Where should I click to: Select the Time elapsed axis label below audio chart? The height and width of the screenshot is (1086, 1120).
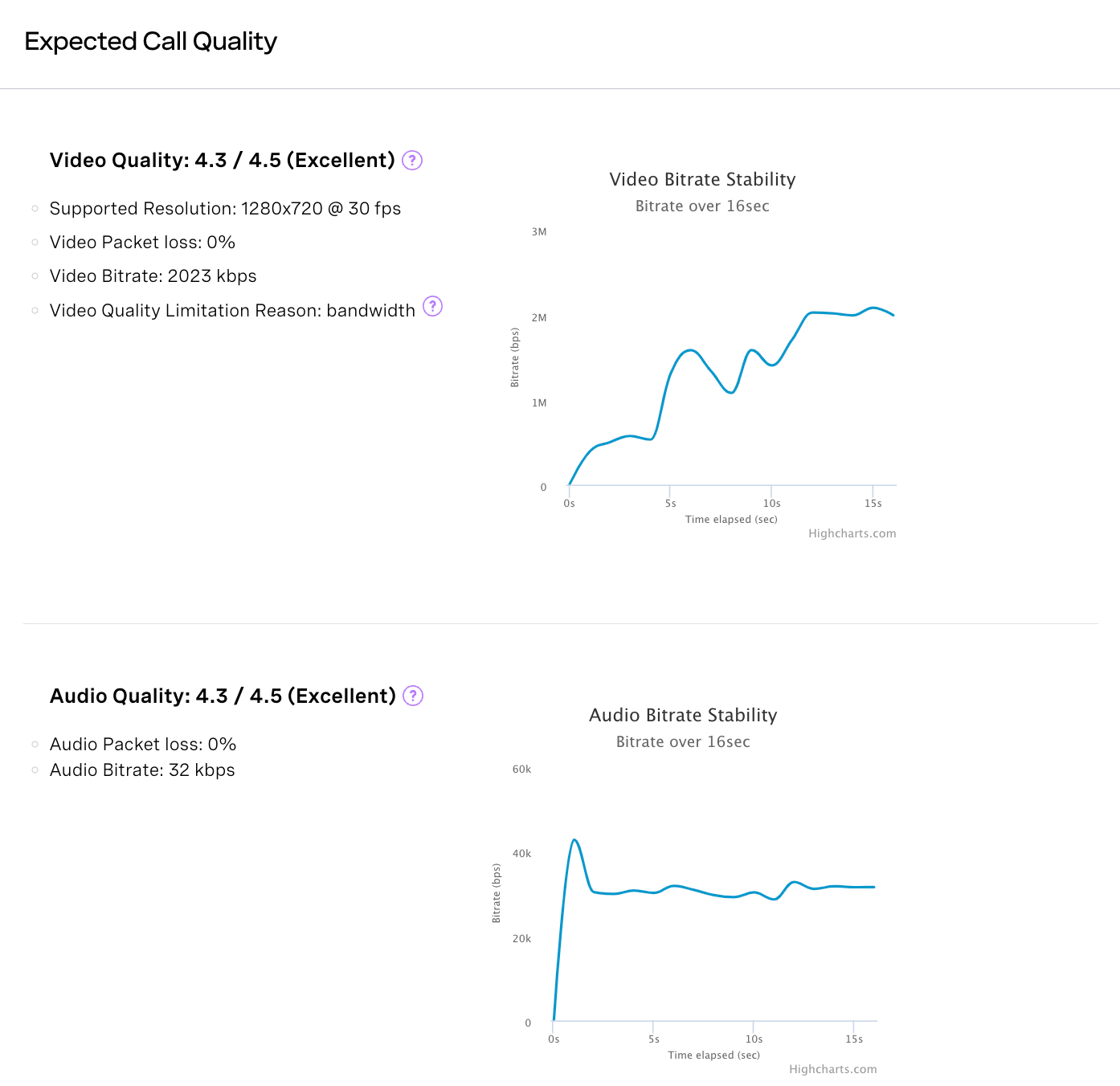713,1055
